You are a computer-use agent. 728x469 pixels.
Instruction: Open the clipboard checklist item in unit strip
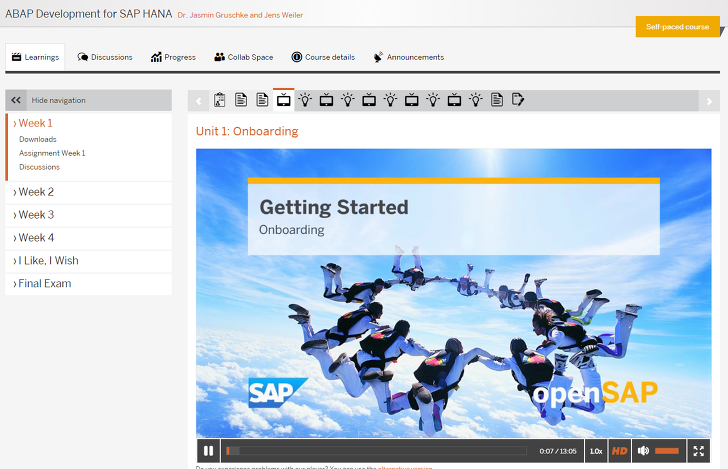point(220,100)
